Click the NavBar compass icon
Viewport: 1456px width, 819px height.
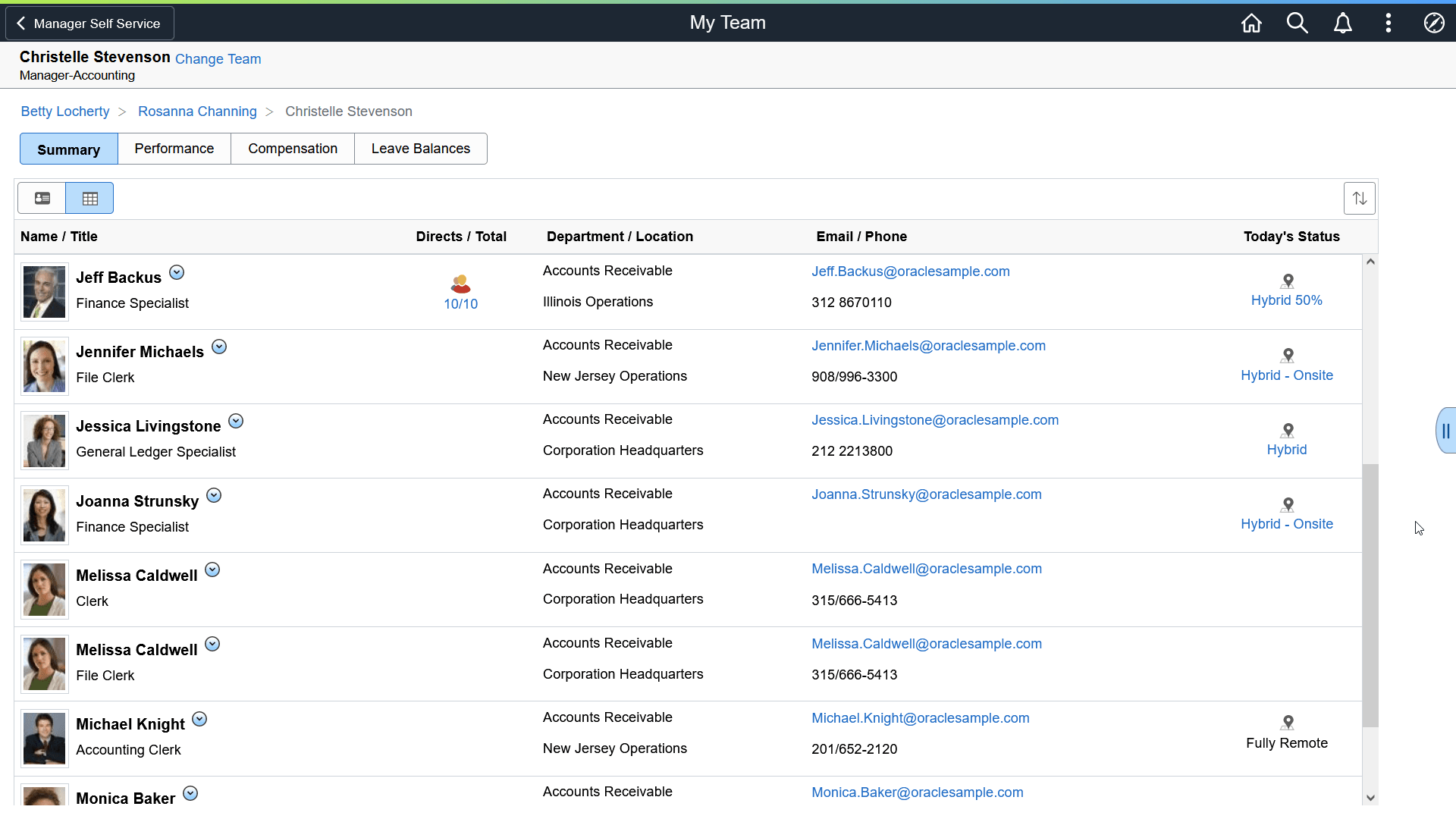pyautogui.click(x=1433, y=24)
